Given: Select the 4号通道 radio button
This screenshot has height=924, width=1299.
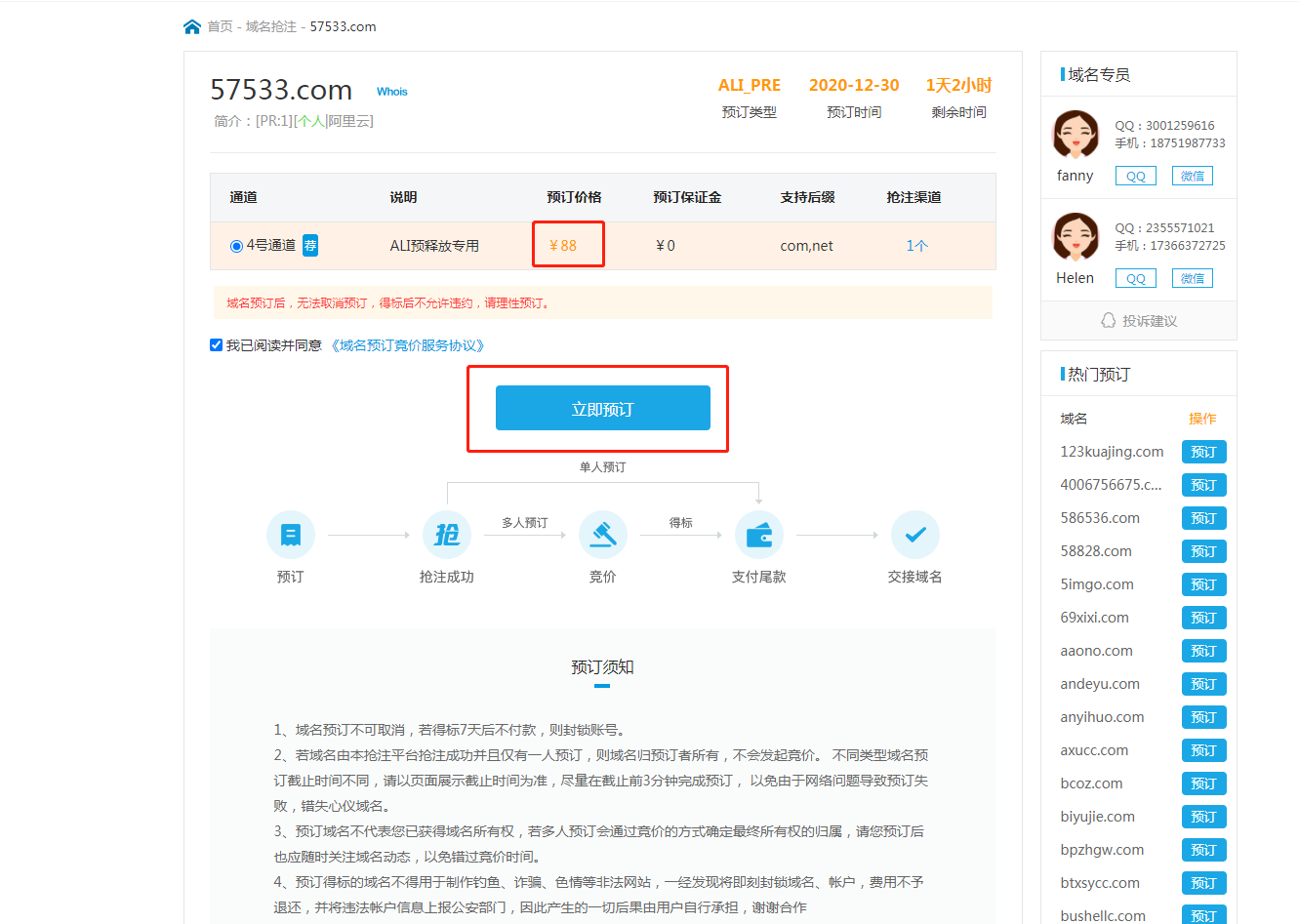Looking at the screenshot, I should [x=236, y=246].
